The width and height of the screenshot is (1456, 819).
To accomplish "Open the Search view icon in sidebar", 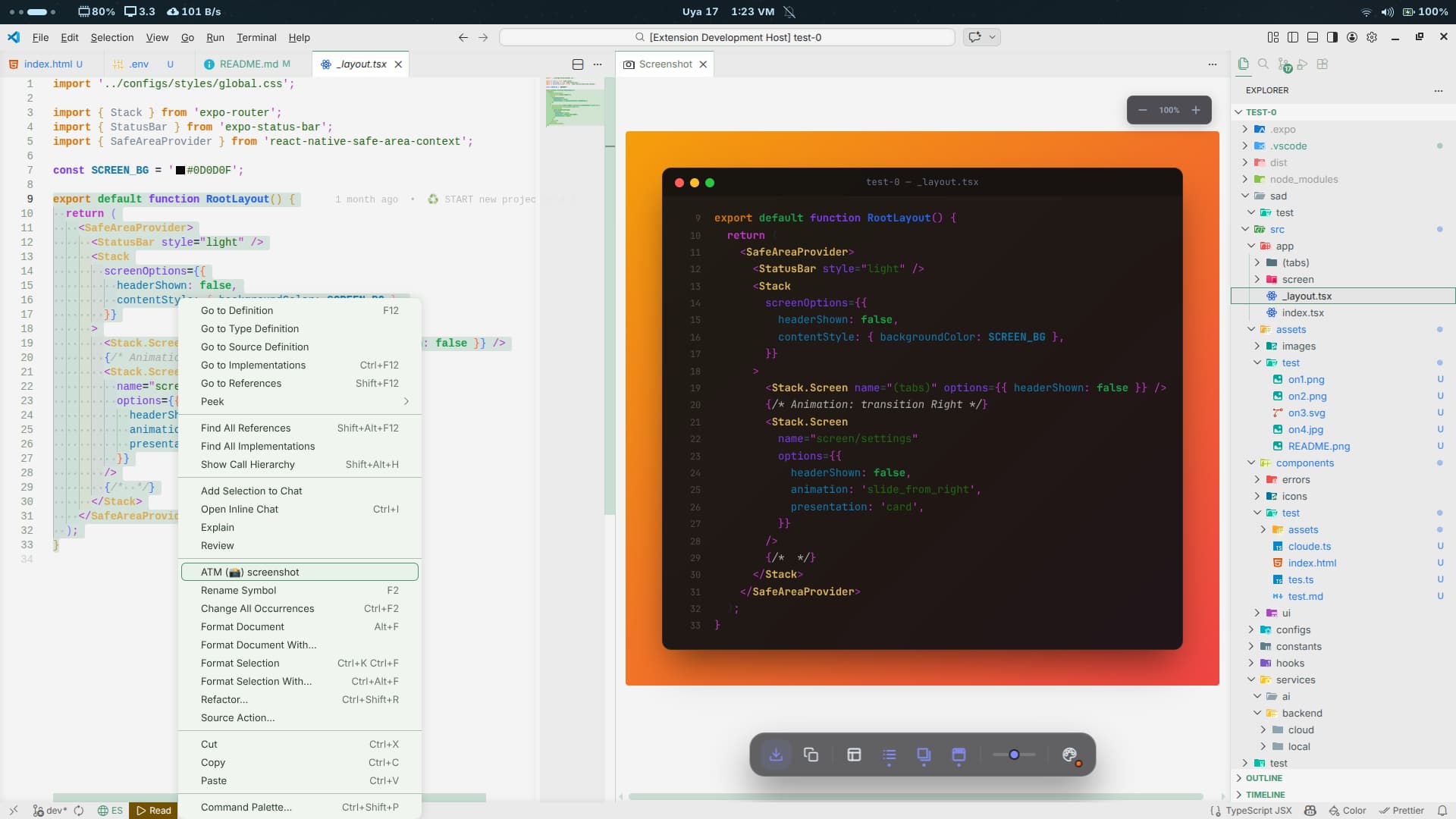I will pos(1263,64).
